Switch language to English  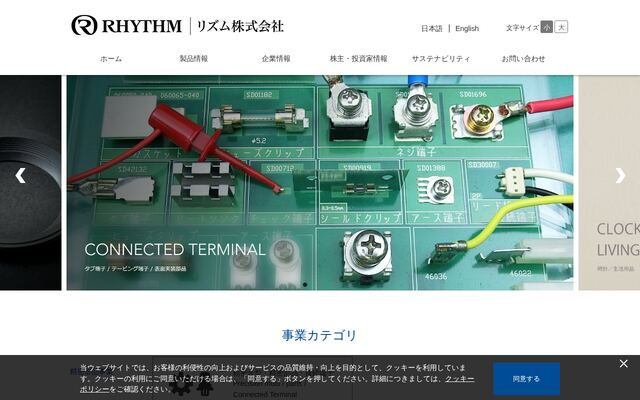(x=467, y=29)
